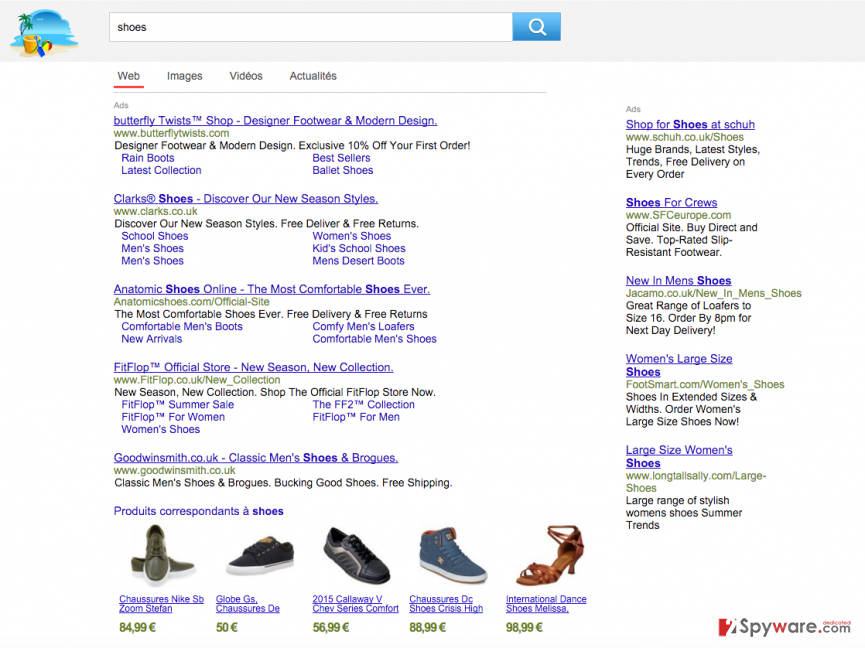Click Comfortable Men's Boots sitelink
Image resolution: width=865 pixels, height=648 pixels.
[181, 326]
